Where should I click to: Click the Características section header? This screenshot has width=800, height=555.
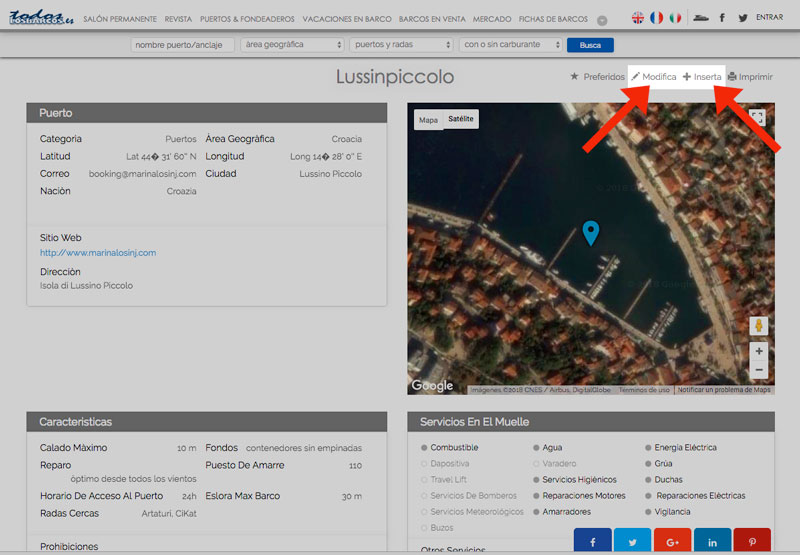click(x=207, y=422)
